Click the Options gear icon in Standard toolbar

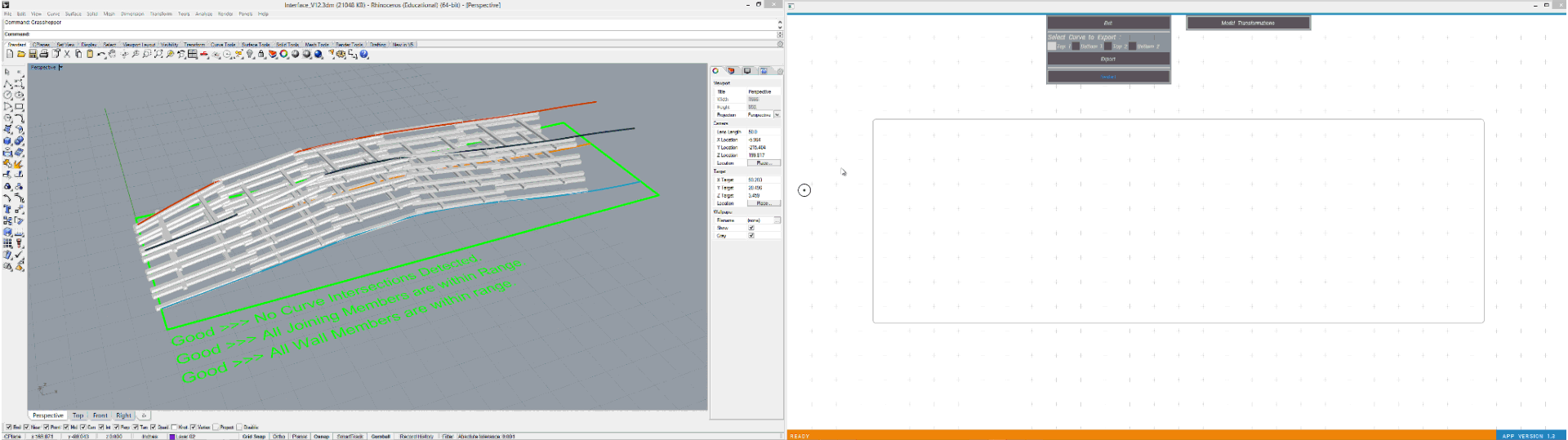click(341, 54)
